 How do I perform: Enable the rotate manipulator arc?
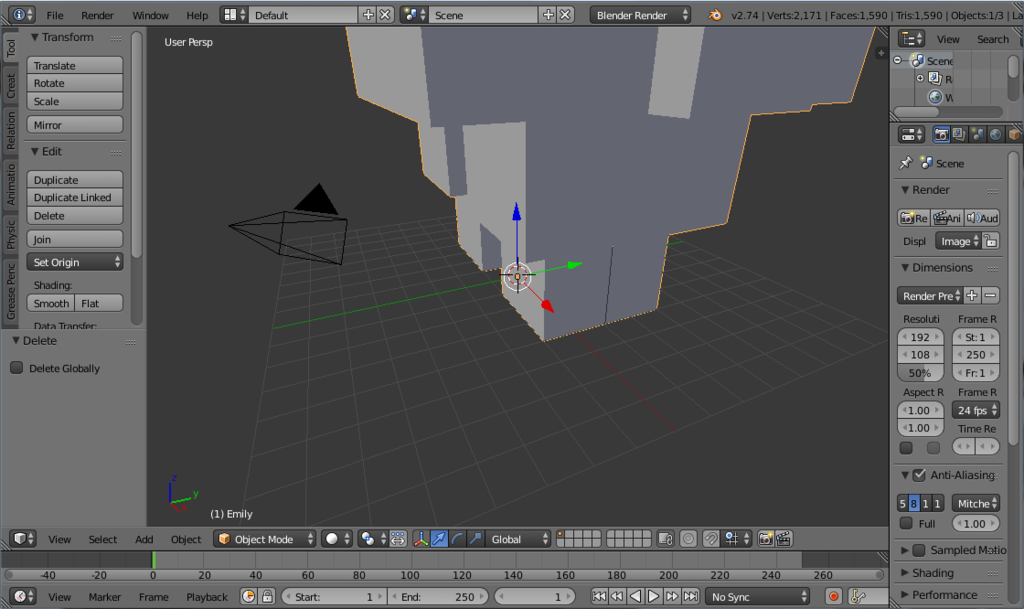coord(457,539)
